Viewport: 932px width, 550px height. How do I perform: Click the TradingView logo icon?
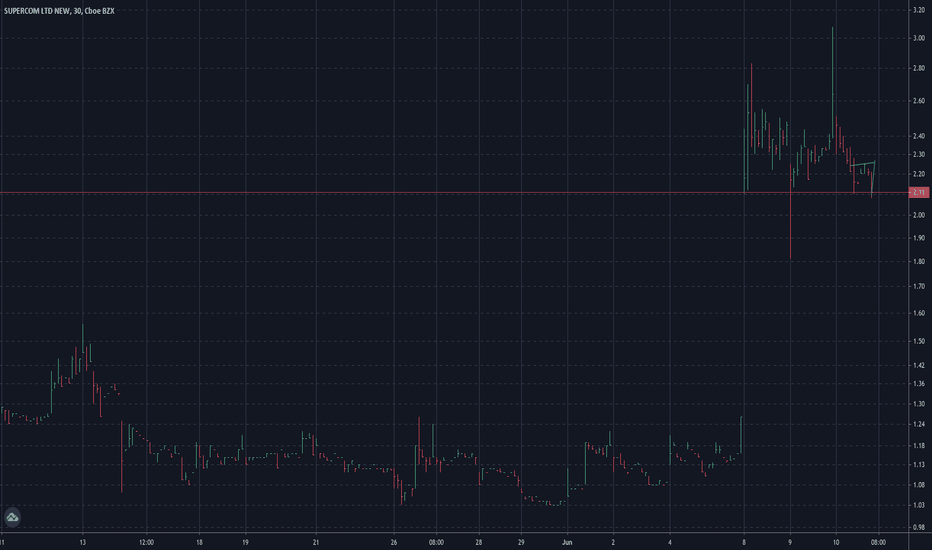tap(12, 517)
